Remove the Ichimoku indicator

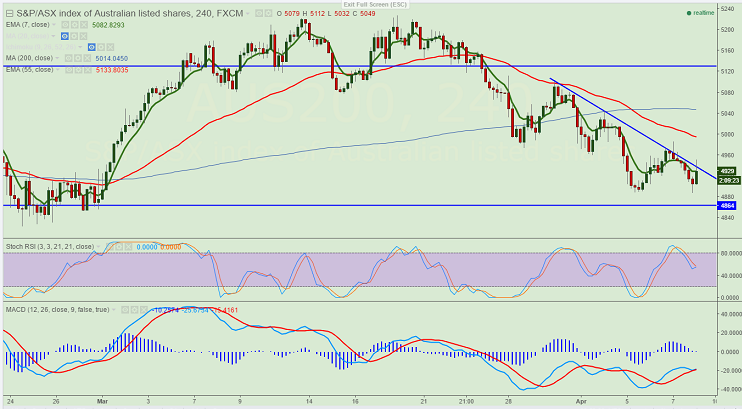tap(110, 47)
